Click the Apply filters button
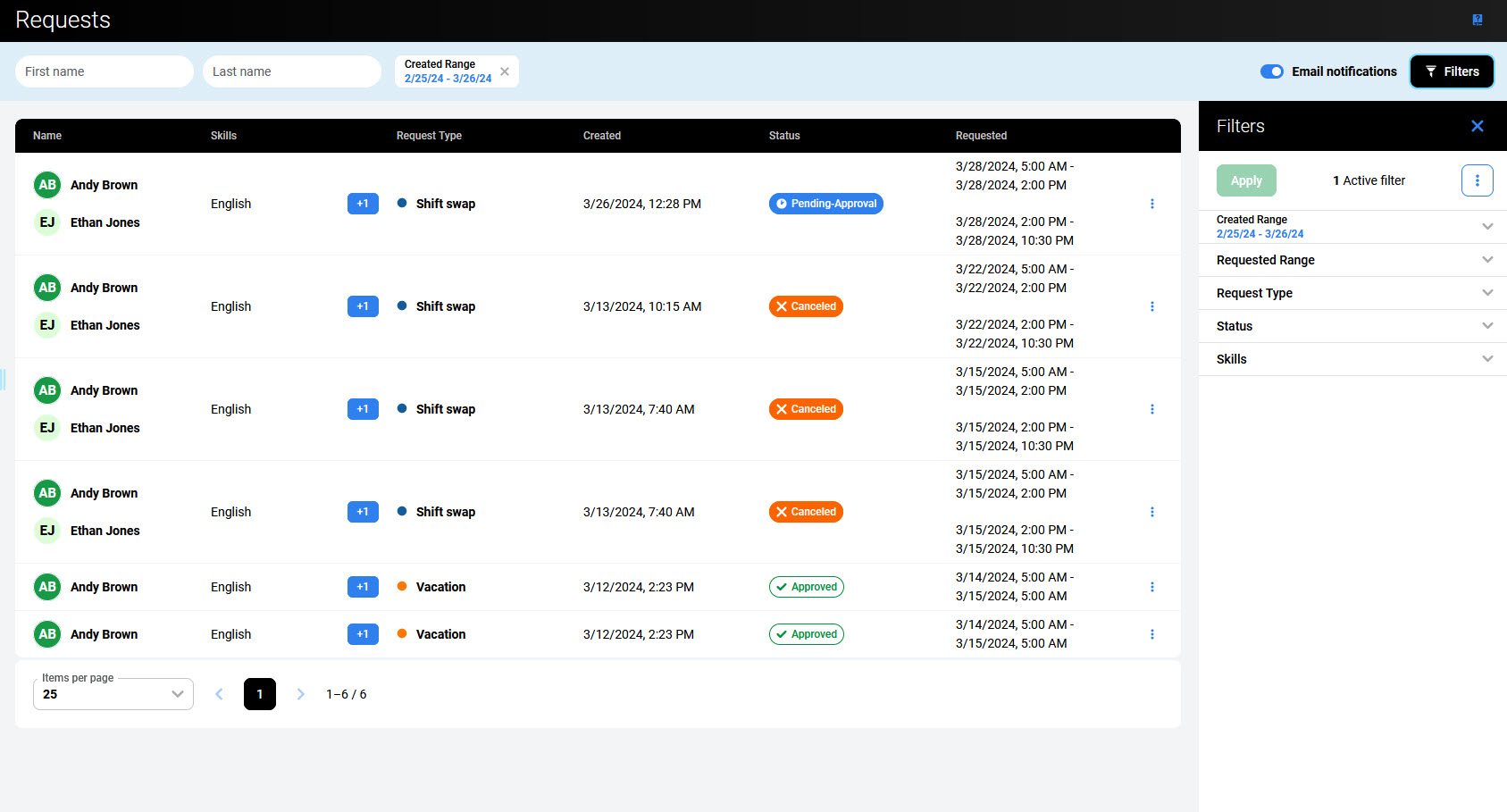Viewport: 1507px width, 812px height. [x=1246, y=180]
